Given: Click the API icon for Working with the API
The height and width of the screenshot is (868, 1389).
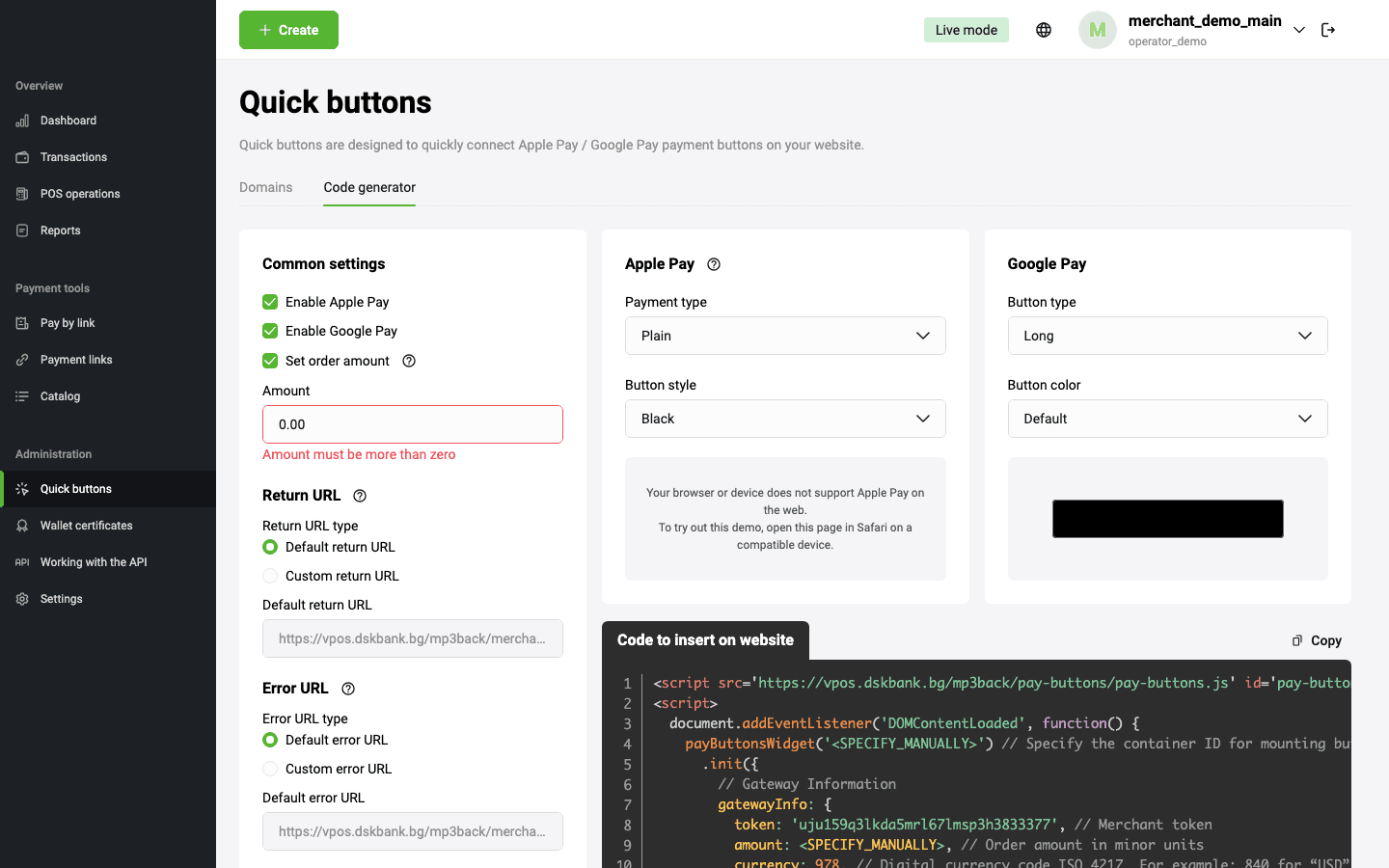Looking at the screenshot, I should click(21, 561).
